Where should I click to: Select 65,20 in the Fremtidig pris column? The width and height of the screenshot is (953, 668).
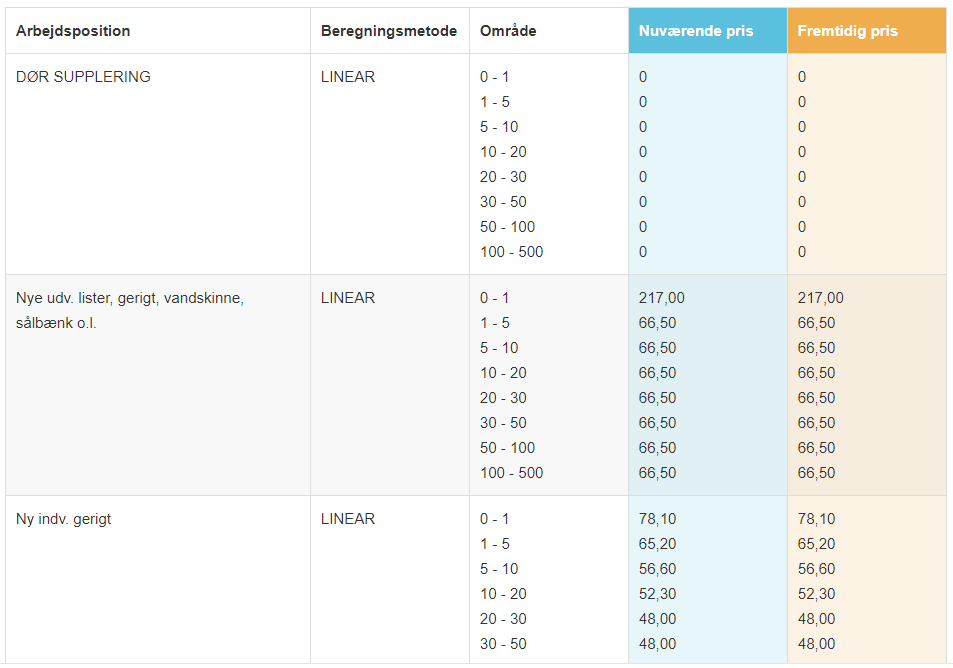pyautogui.click(x=816, y=544)
